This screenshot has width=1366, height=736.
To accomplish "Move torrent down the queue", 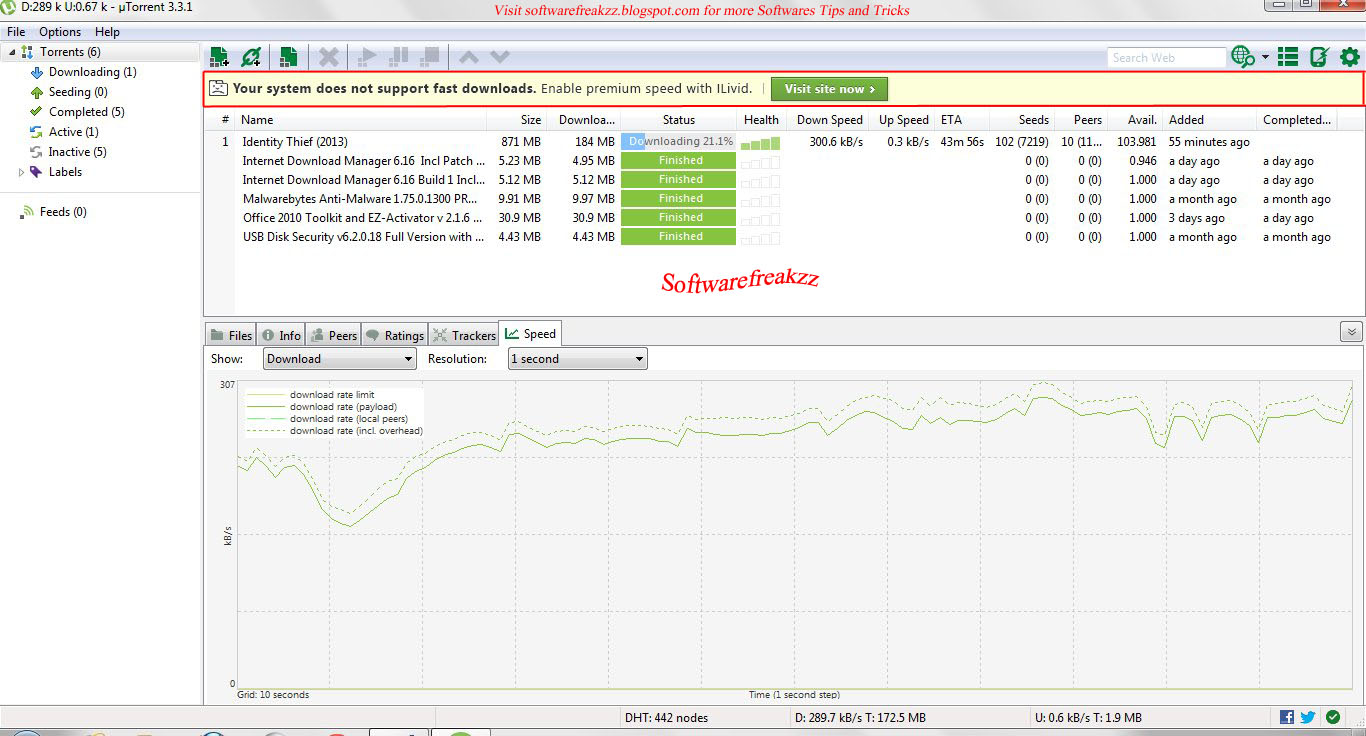I will pos(499,57).
